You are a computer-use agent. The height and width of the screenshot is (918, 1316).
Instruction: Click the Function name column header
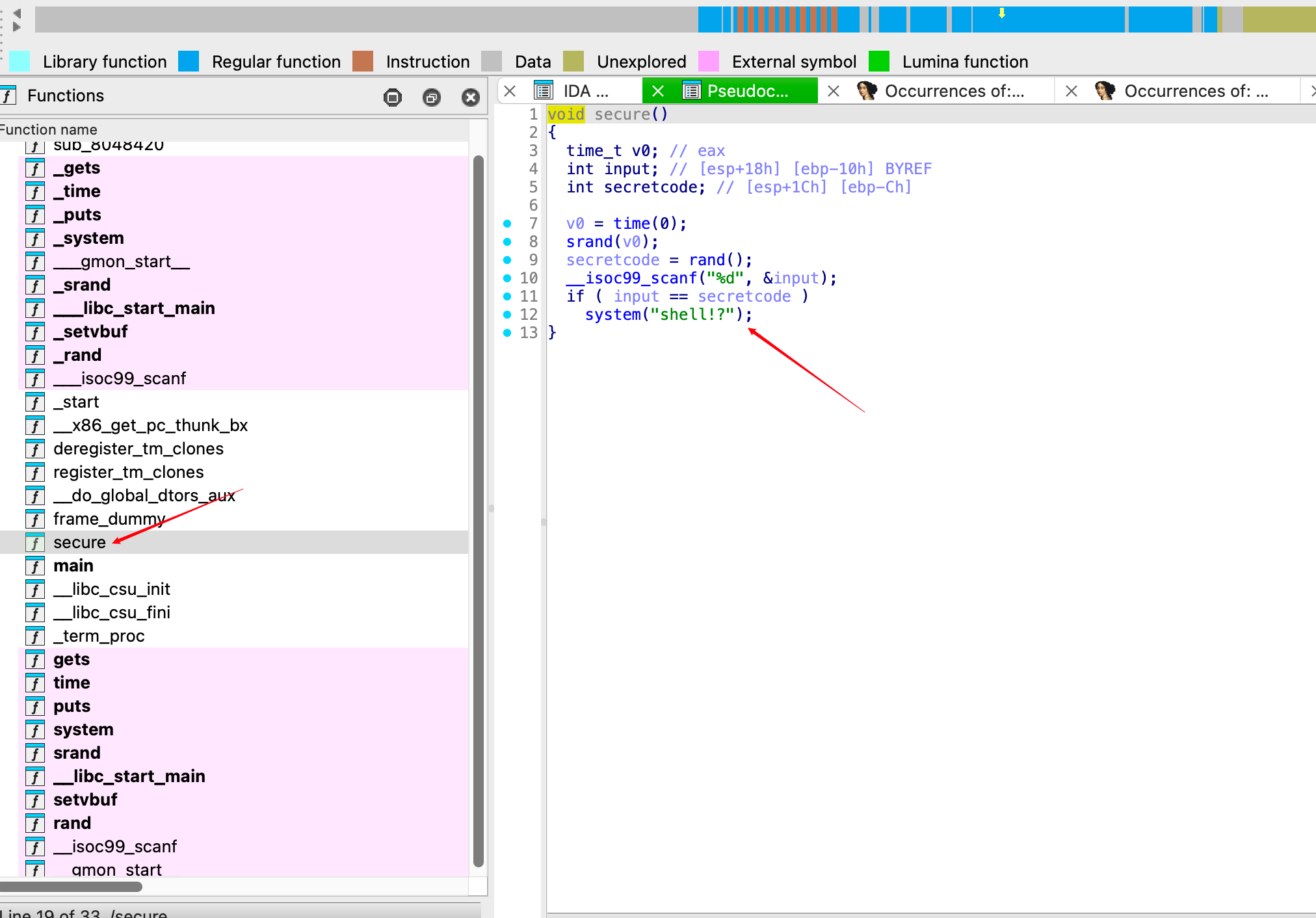point(49,129)
